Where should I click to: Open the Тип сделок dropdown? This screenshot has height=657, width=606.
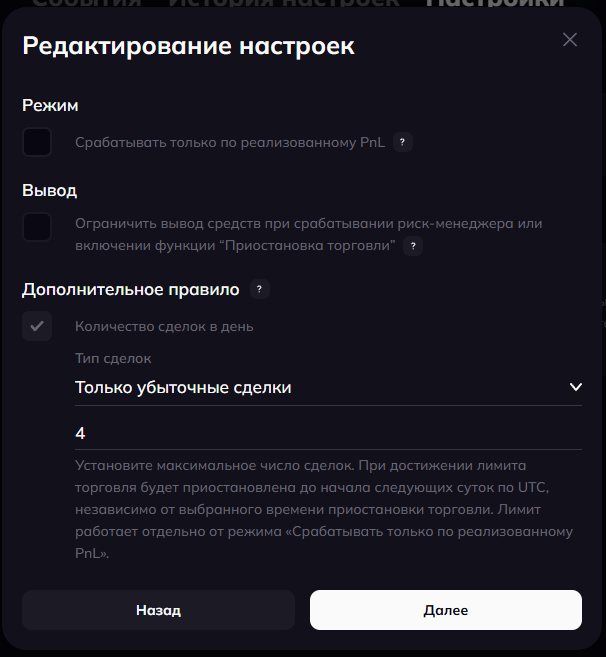[320, 387]
